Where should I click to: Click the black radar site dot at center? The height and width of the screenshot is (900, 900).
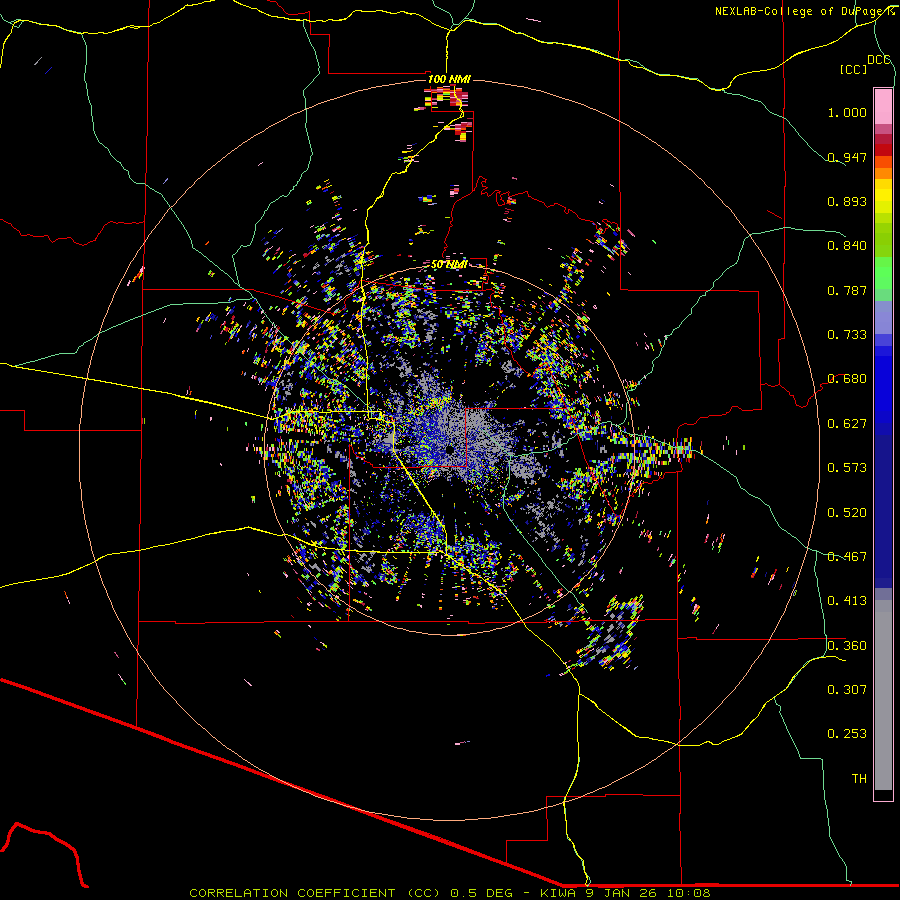pos(450,449)
